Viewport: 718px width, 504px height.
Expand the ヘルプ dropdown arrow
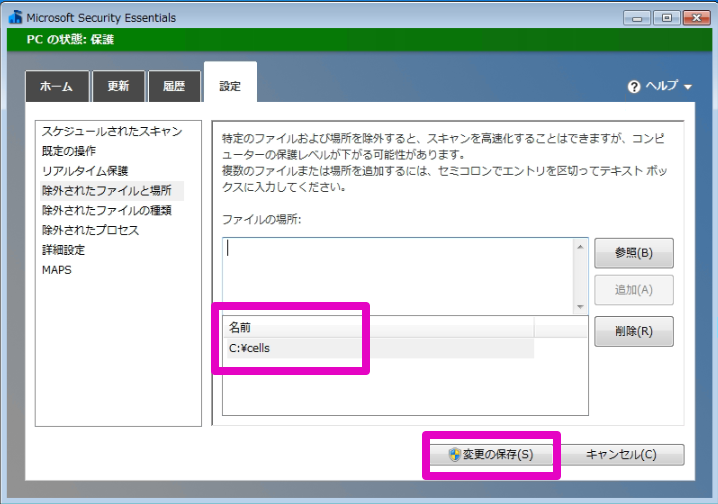[x=688, y=87]
